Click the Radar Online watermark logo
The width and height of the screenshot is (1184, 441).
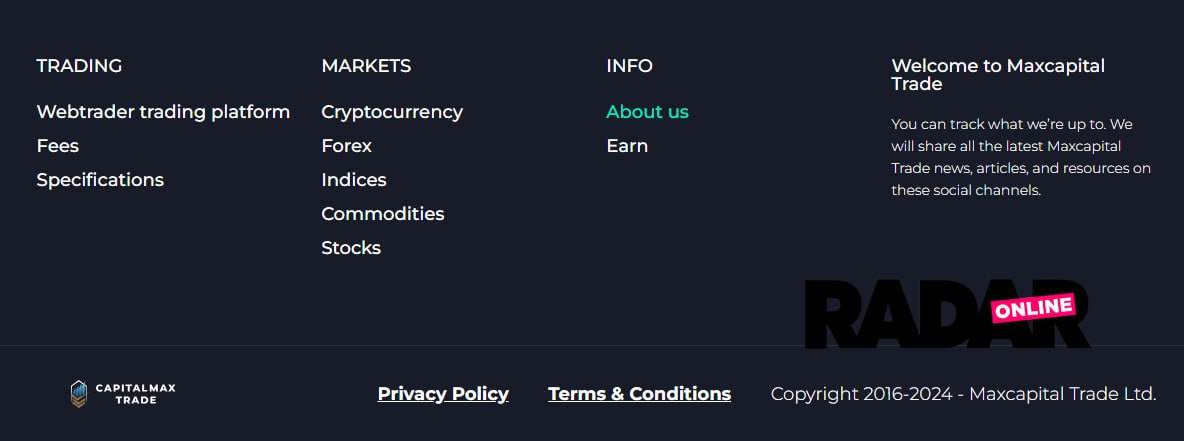click(x=945, y=314)
